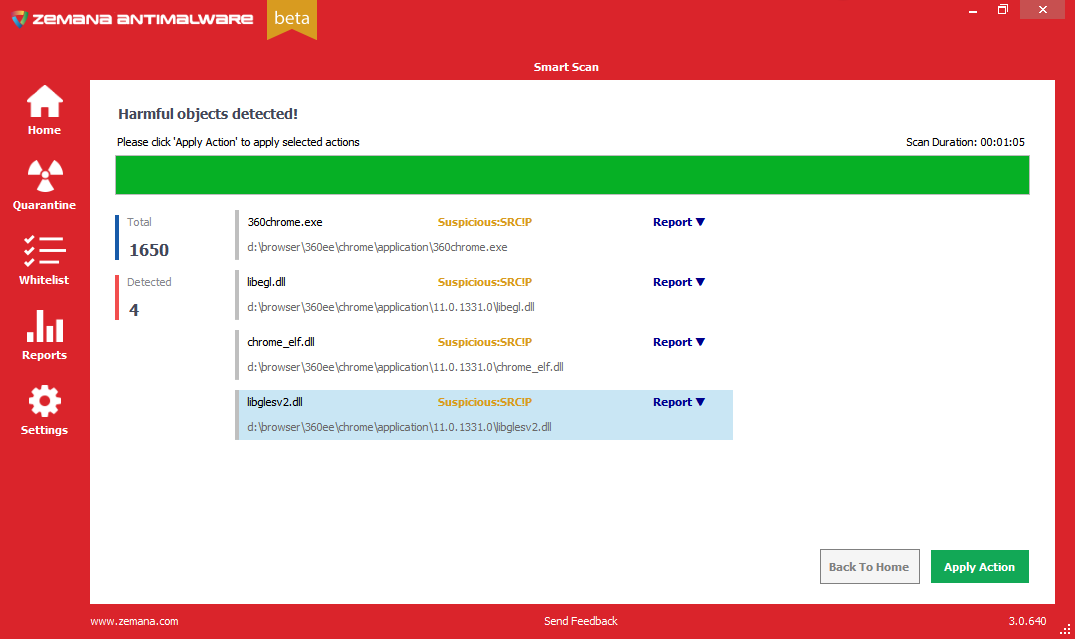Click Suspicious:SRC!P label for libglesv2.dll
This screenshot has width=1075, height=639.
(485, 402)
